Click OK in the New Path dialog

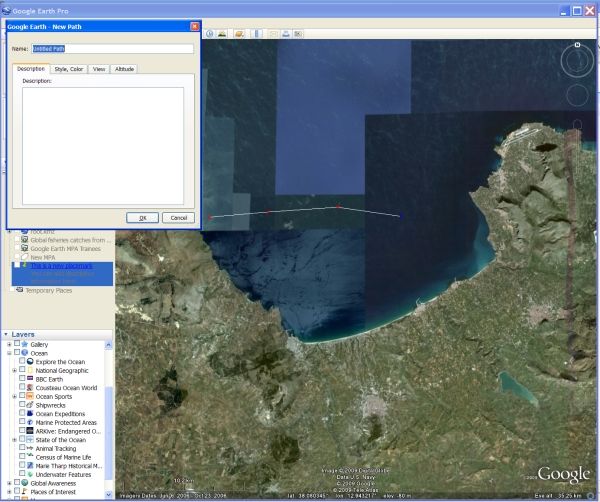[142, 218]
